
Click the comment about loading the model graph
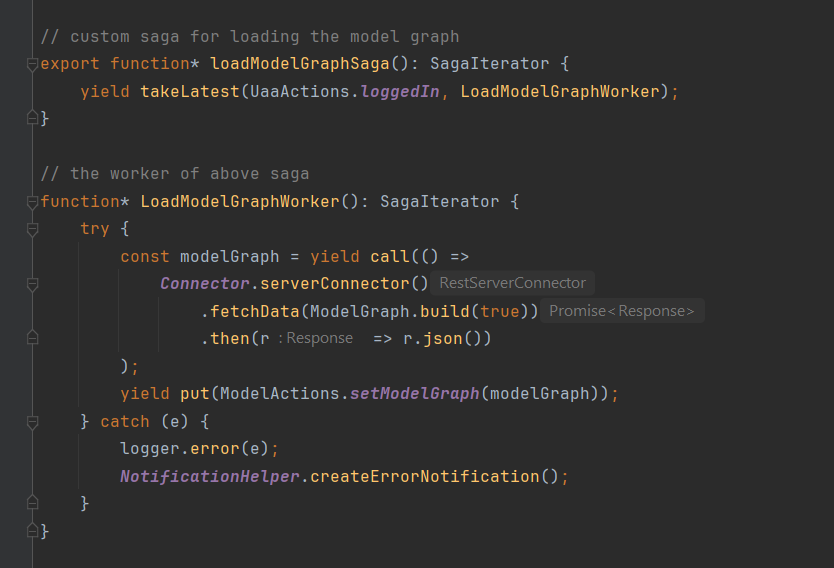(x=250, y=37)
